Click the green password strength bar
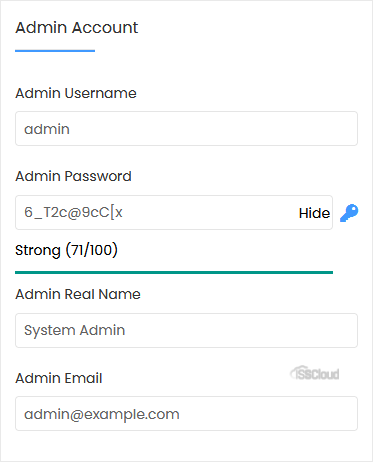Image resolution: width=373 pixels, height=462 pixels. coord(174,272)
